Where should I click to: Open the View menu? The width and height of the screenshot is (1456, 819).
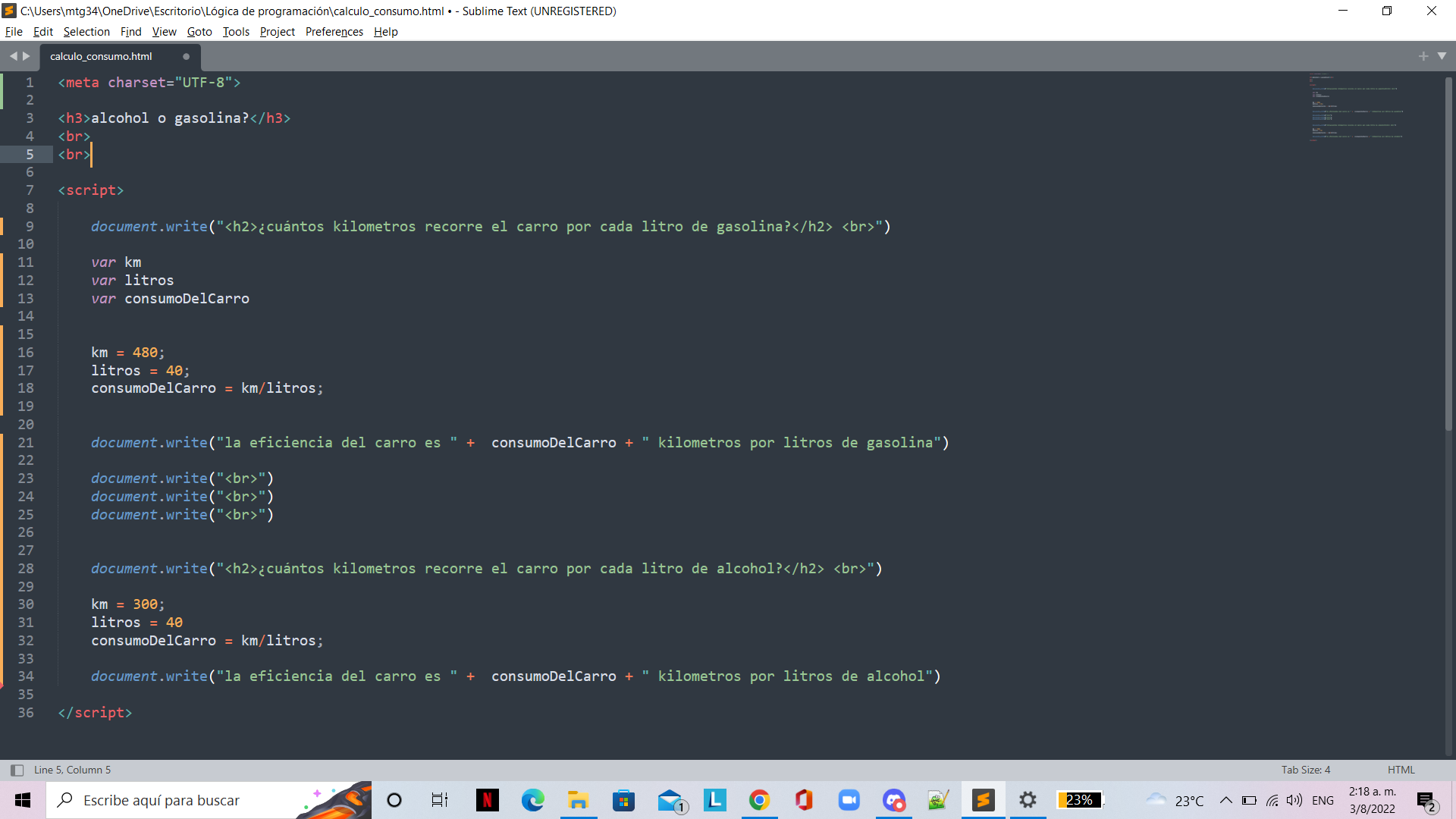[x=164, y=32]
